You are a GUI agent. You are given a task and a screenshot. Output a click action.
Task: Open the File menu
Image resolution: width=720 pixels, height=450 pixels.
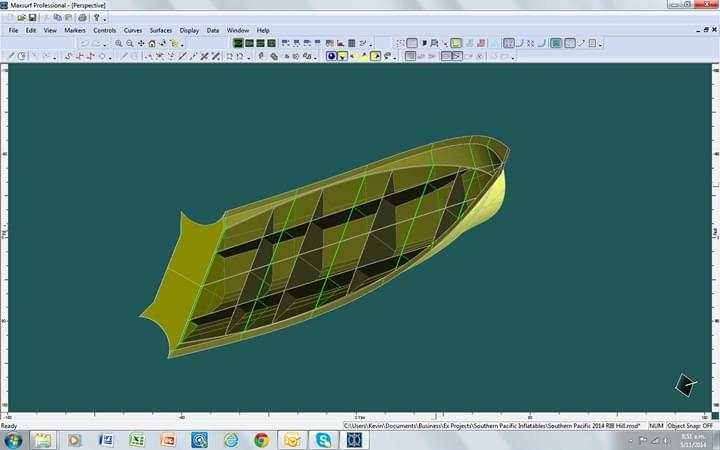[13, 30]
